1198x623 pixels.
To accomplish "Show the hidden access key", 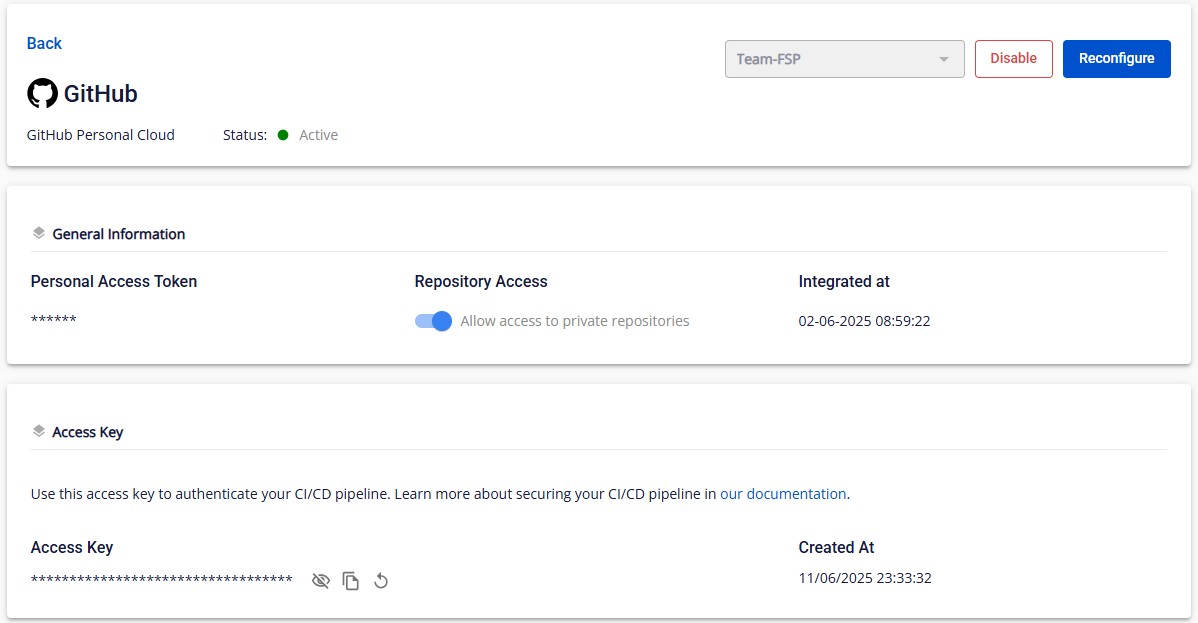I will pyautogui.click(x=320, y=580).
